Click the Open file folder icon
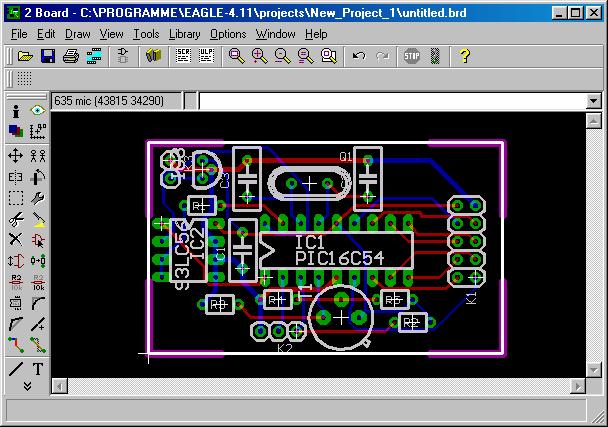608x427 pixels. point(25,56)
